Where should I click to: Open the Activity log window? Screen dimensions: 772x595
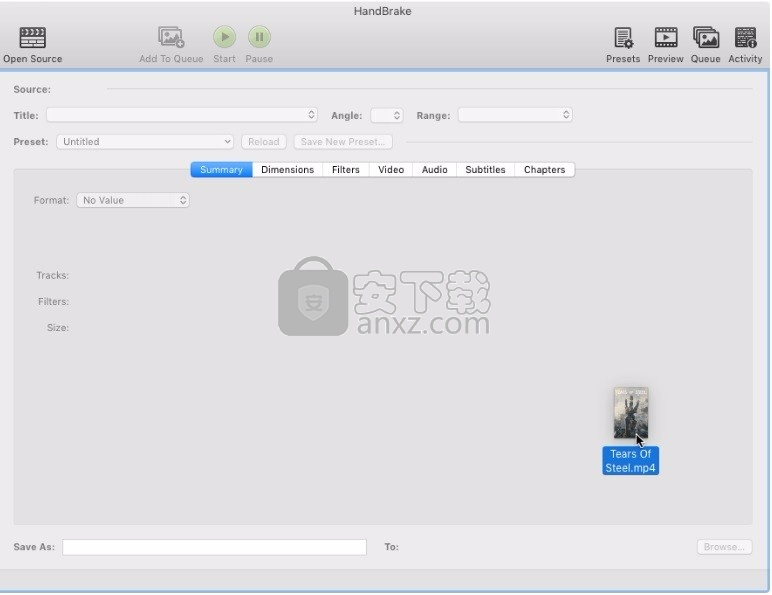(x=745, y=37)
